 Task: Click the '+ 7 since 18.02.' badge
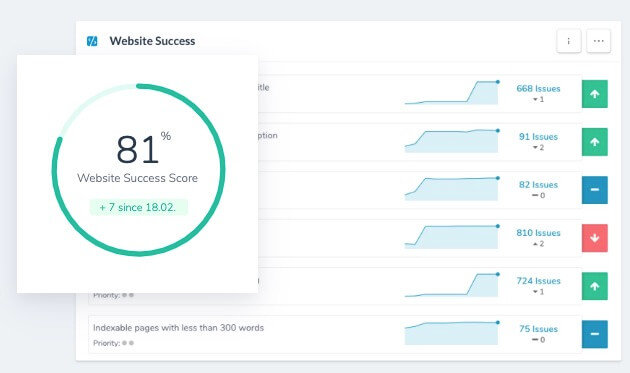click(138, 207)
